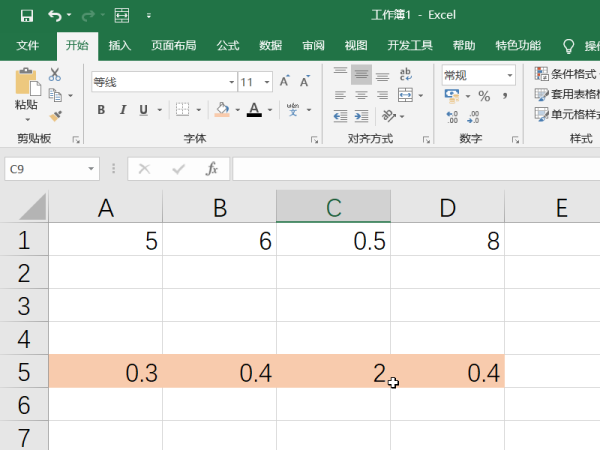The height and width of the screenshot is (450, 600).
Task: Click the Percent Style icon
Action: click(x=484, y=96)
